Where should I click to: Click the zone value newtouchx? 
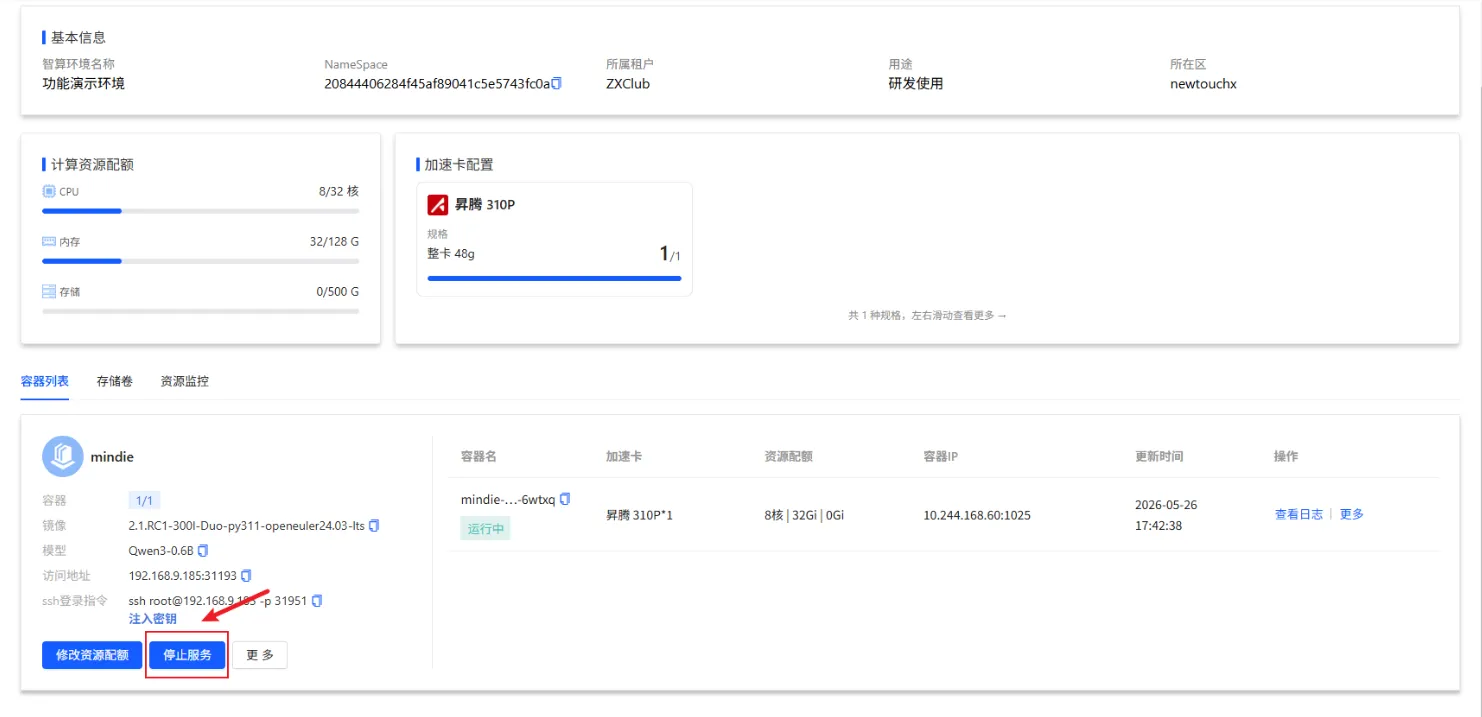[1203, 84]
